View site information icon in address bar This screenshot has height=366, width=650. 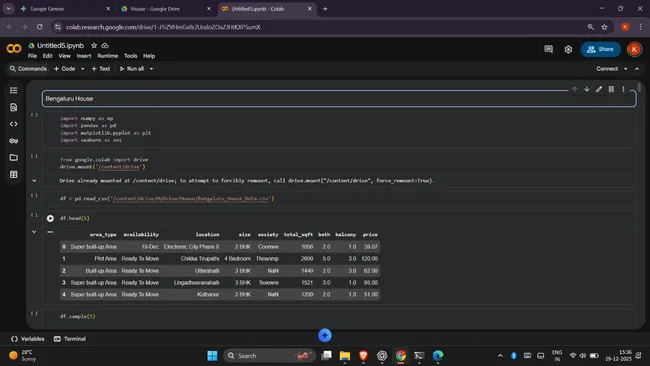click(x=58, y=27)
